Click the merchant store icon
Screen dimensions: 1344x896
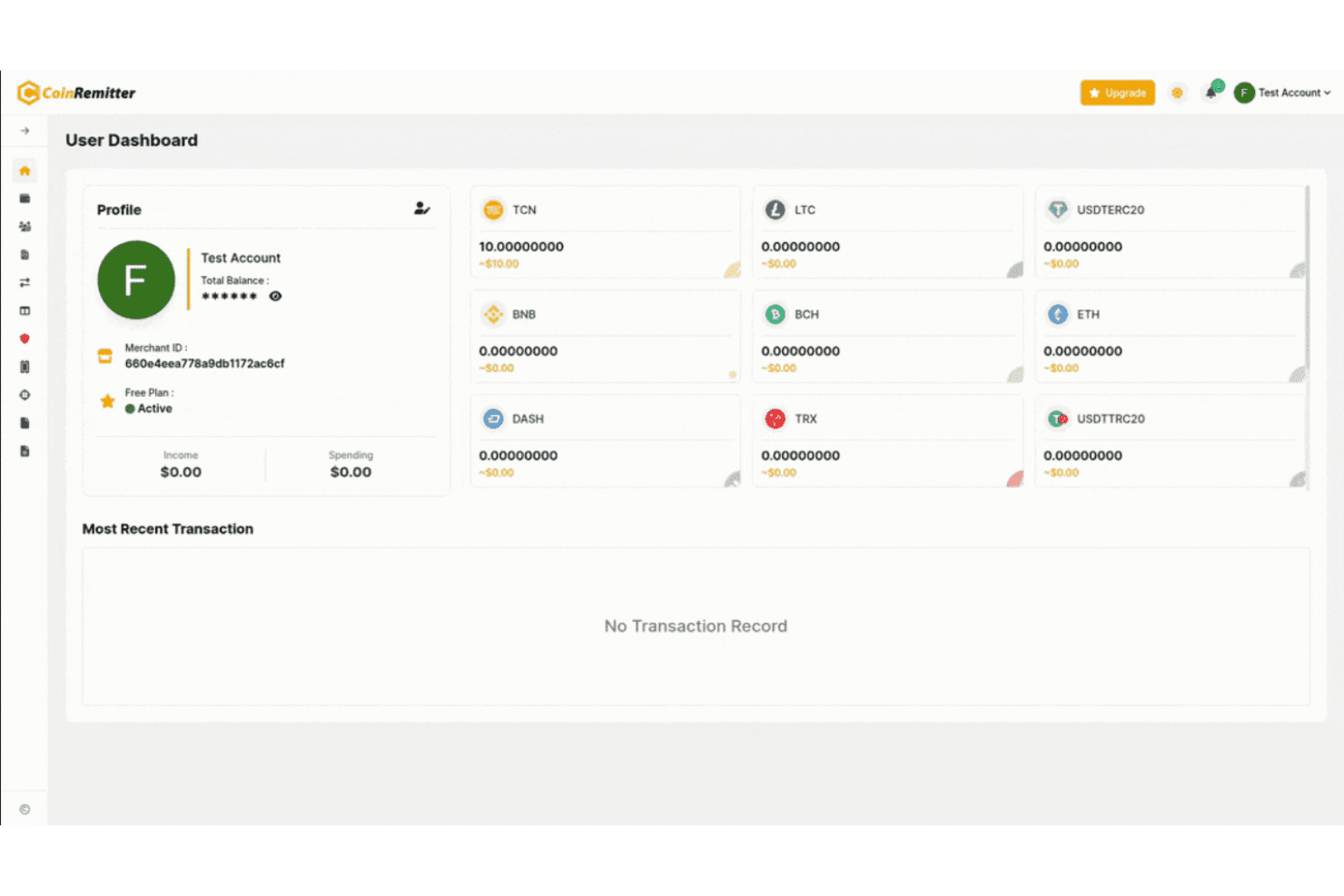pos(105,356)
